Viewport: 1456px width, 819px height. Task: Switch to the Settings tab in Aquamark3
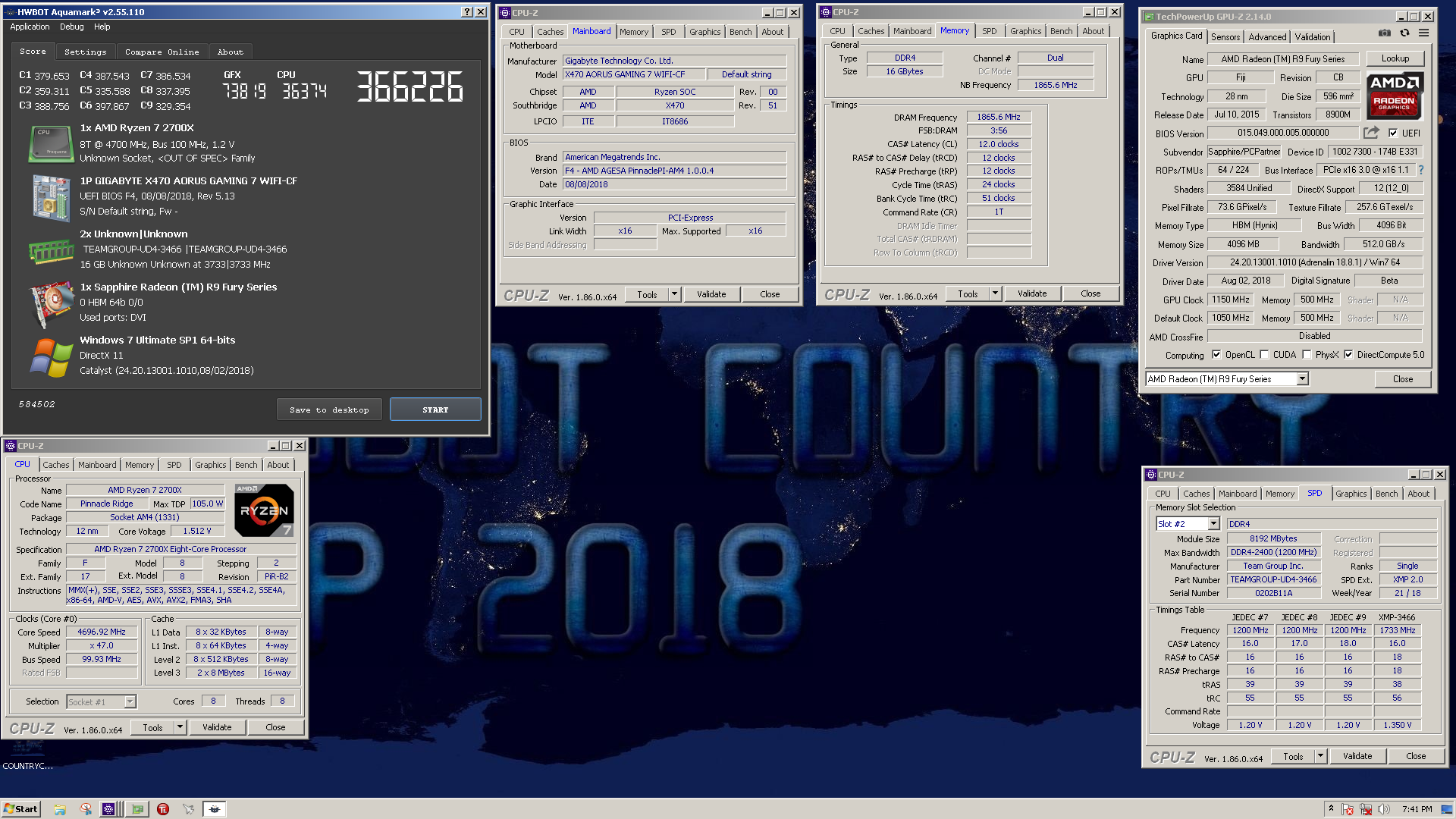pos(86,52)
